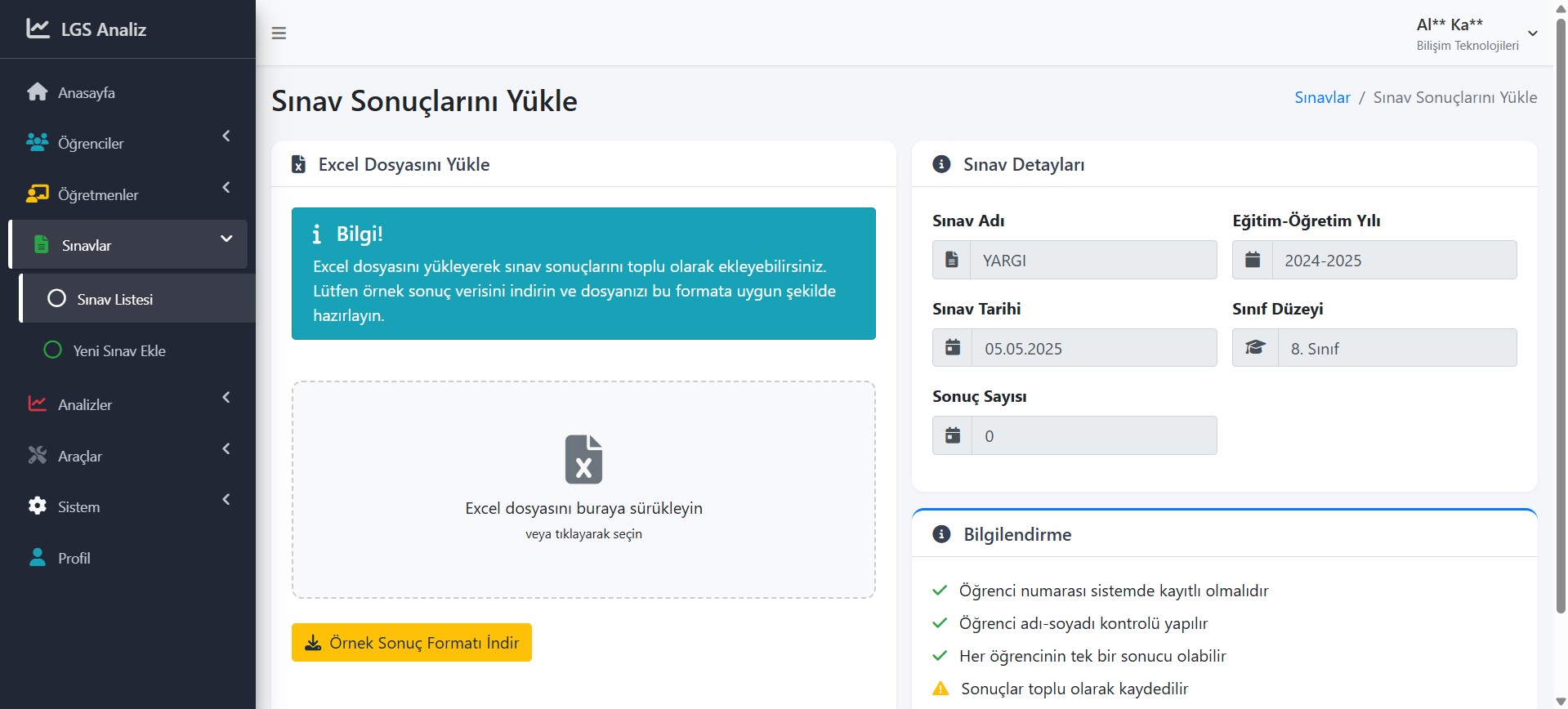The height and width of the screenshot is (709, 1568).
Task: Click the Araçlar tools icon
Action: [38, 456]
